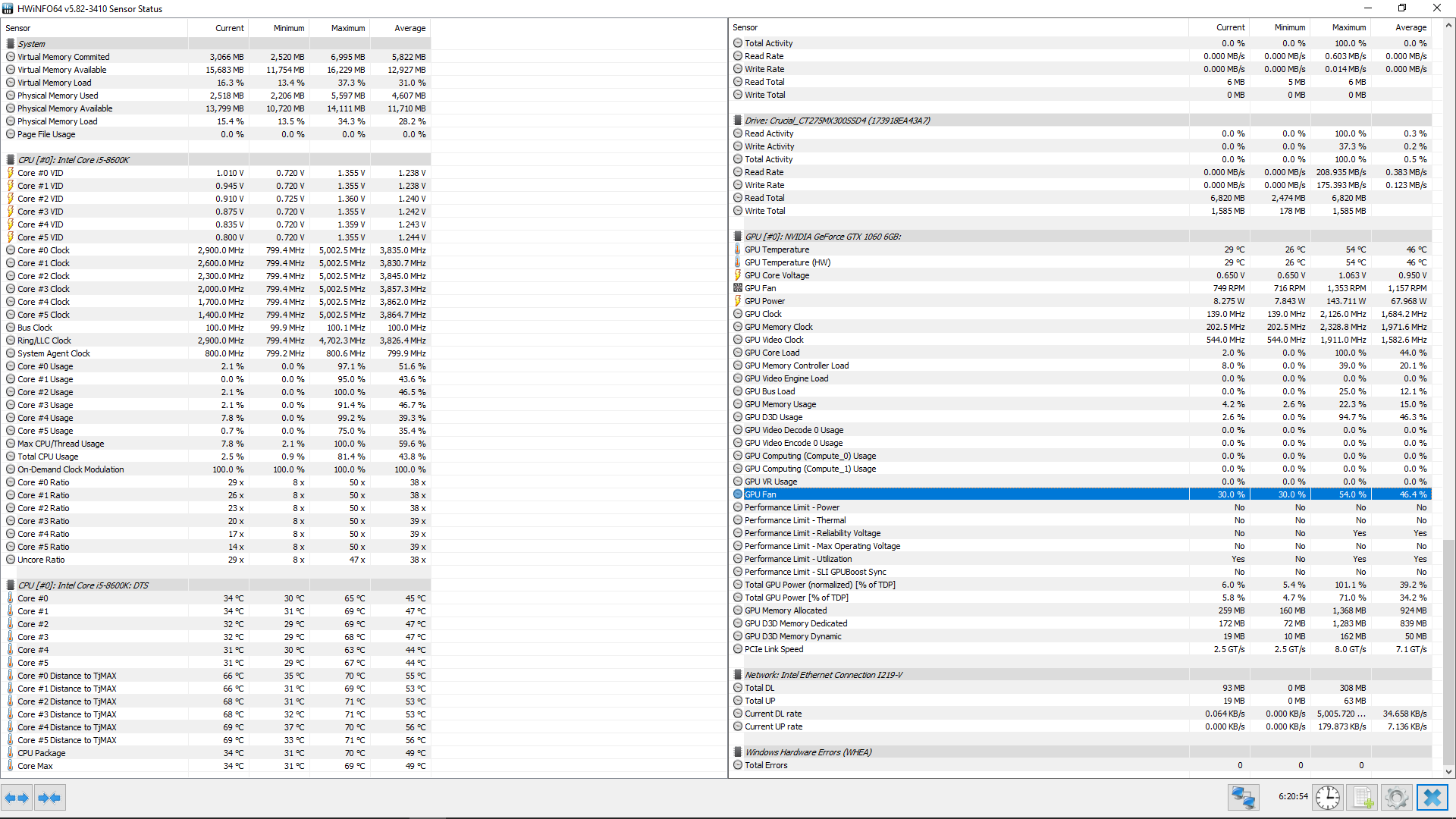Collapse GPU NVIDIA GeForce GTX 1060 group
Image resolution: width=1456 pixels, height=819 pixels.
pyautogui.click(x=822, y=237)
